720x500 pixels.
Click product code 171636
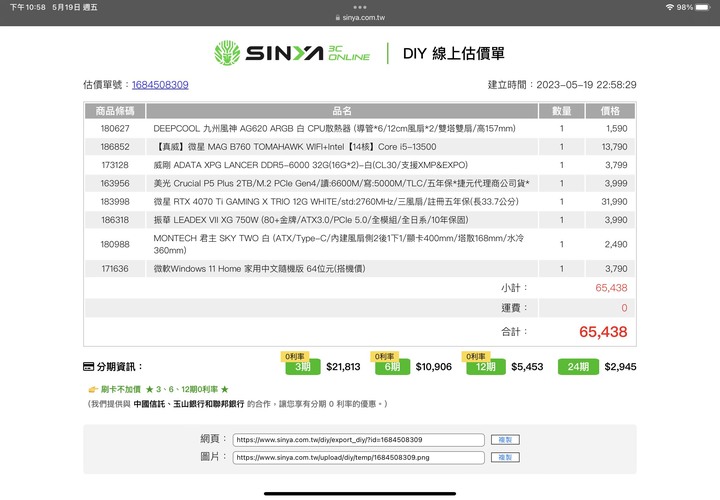pos(115,269)
